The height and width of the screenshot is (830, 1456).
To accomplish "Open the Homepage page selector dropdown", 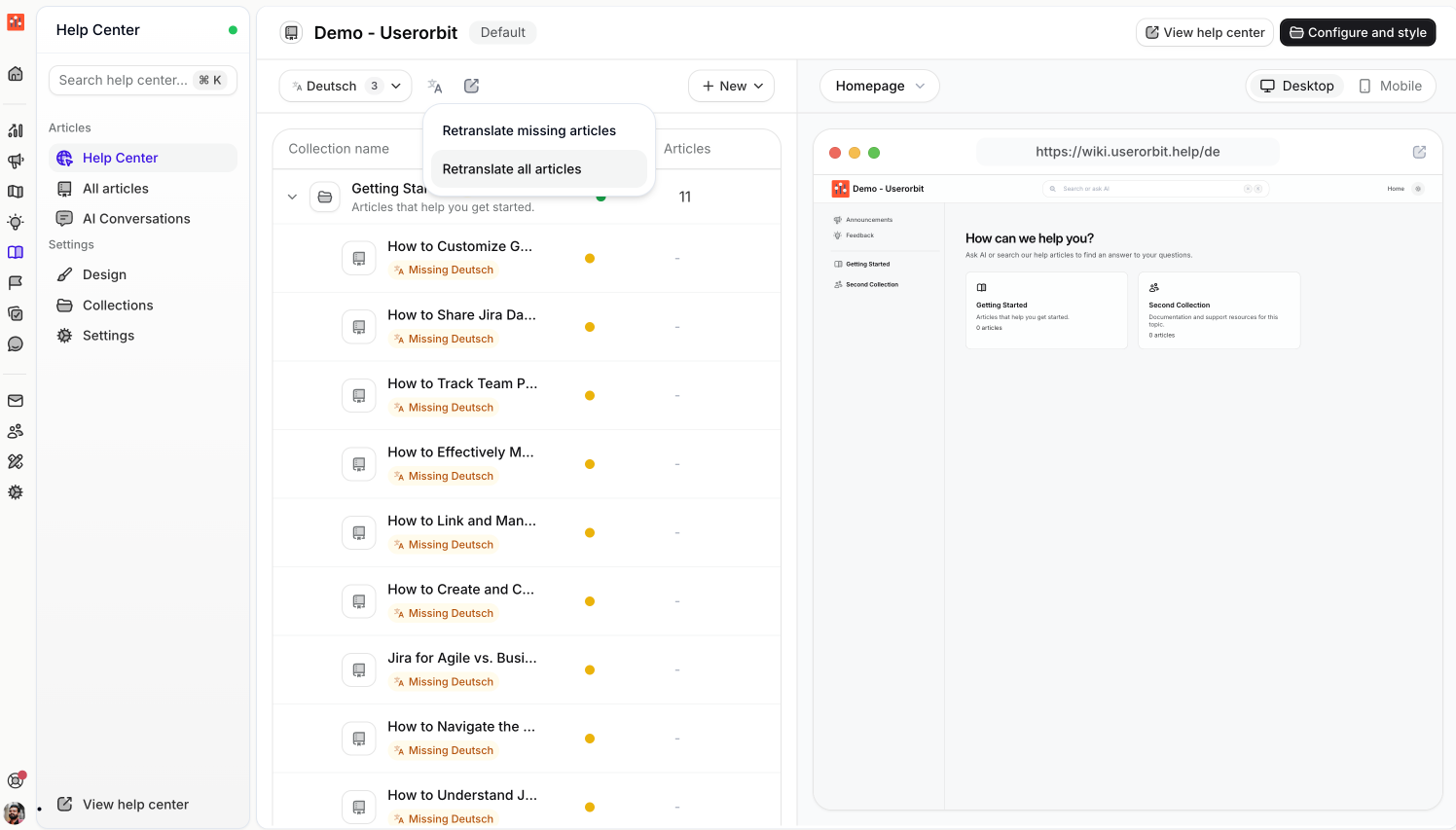I will tap(880, 86).
